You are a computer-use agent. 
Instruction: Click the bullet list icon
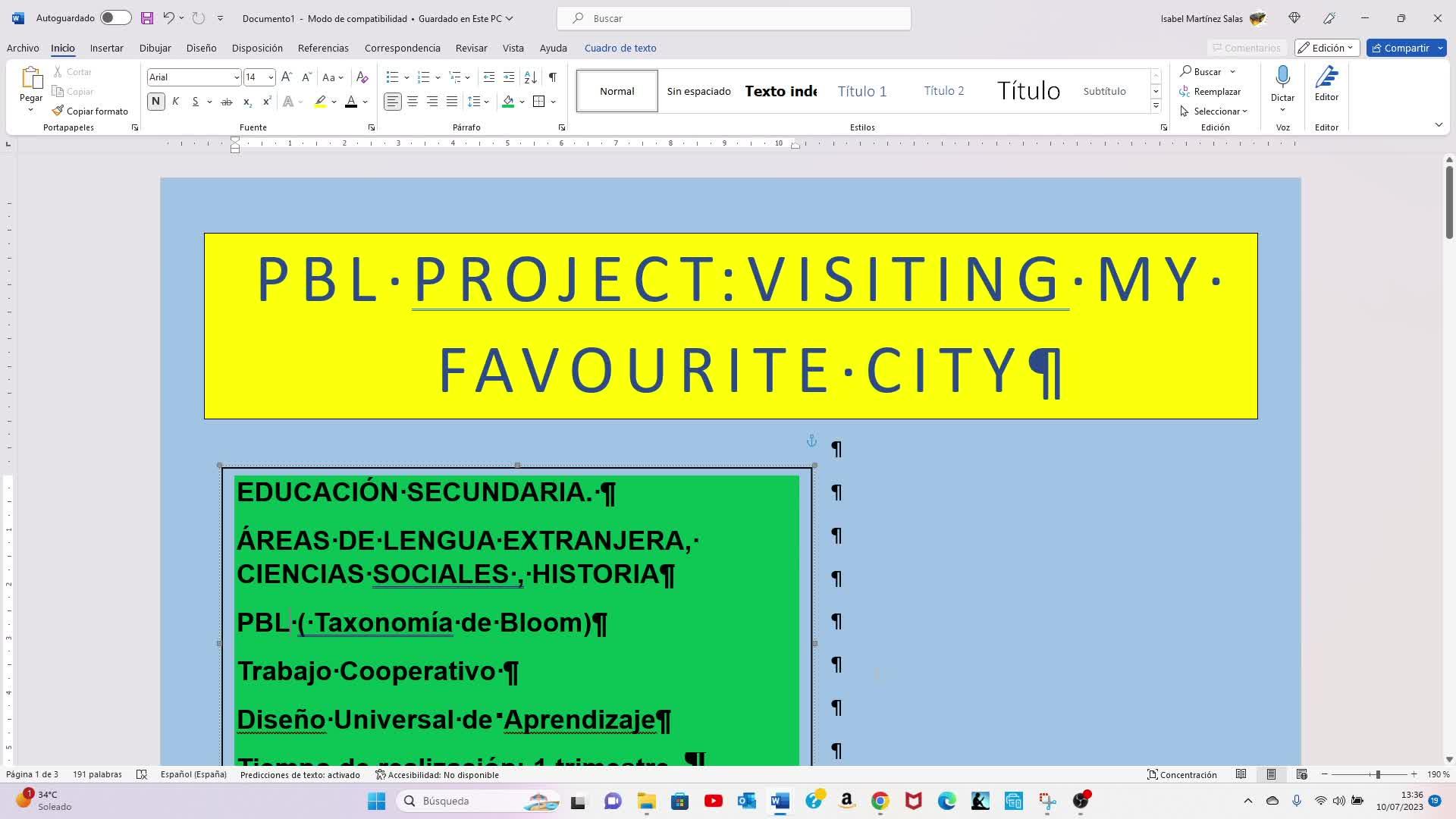[392, 77]
